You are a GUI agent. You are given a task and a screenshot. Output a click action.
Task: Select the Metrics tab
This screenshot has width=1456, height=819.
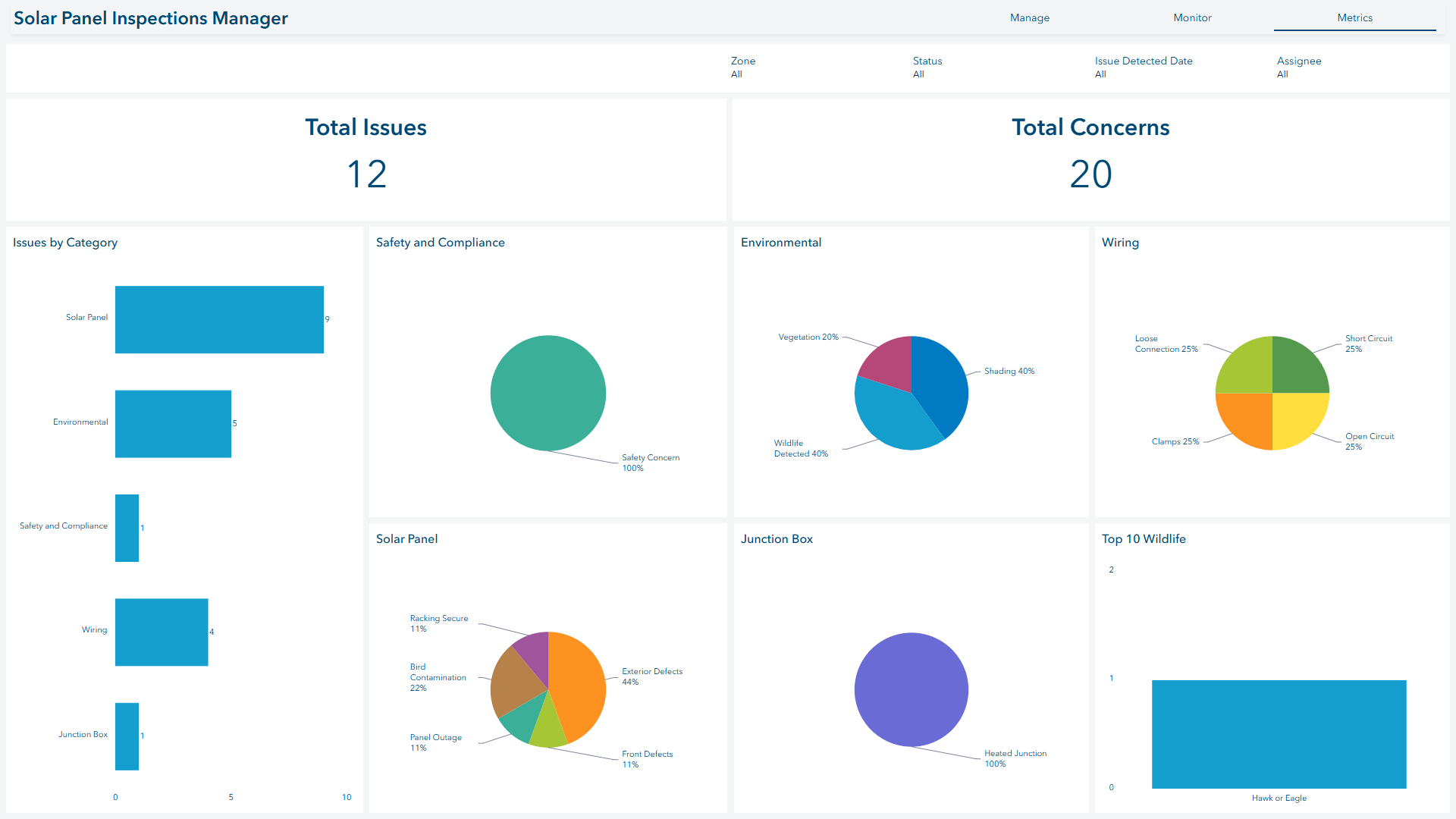[x=1354, y=17]
